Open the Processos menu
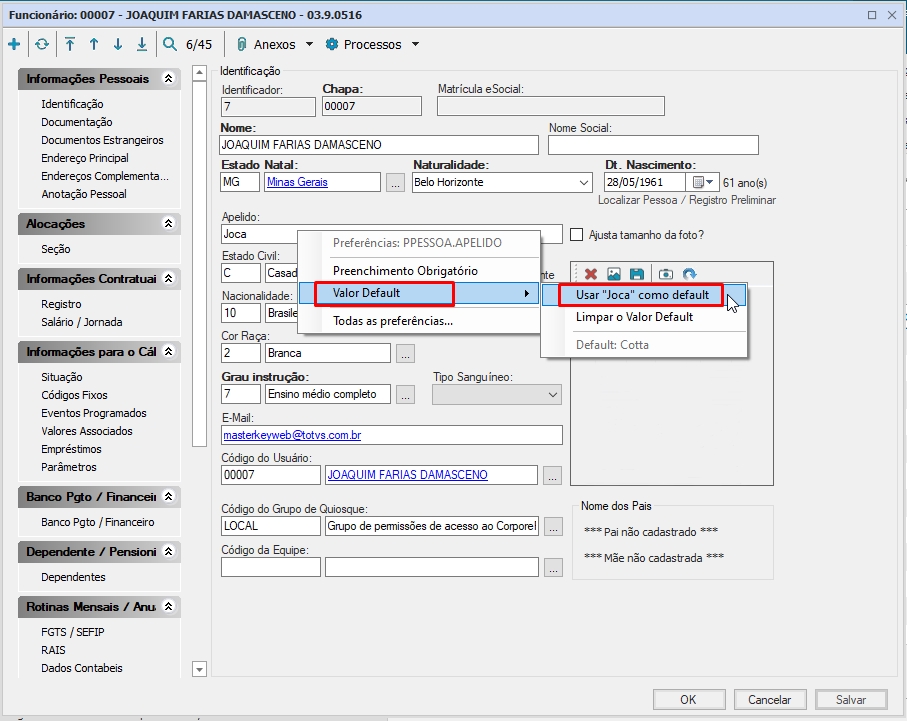The width and height of the screenshot is (907, 721). 363,45
